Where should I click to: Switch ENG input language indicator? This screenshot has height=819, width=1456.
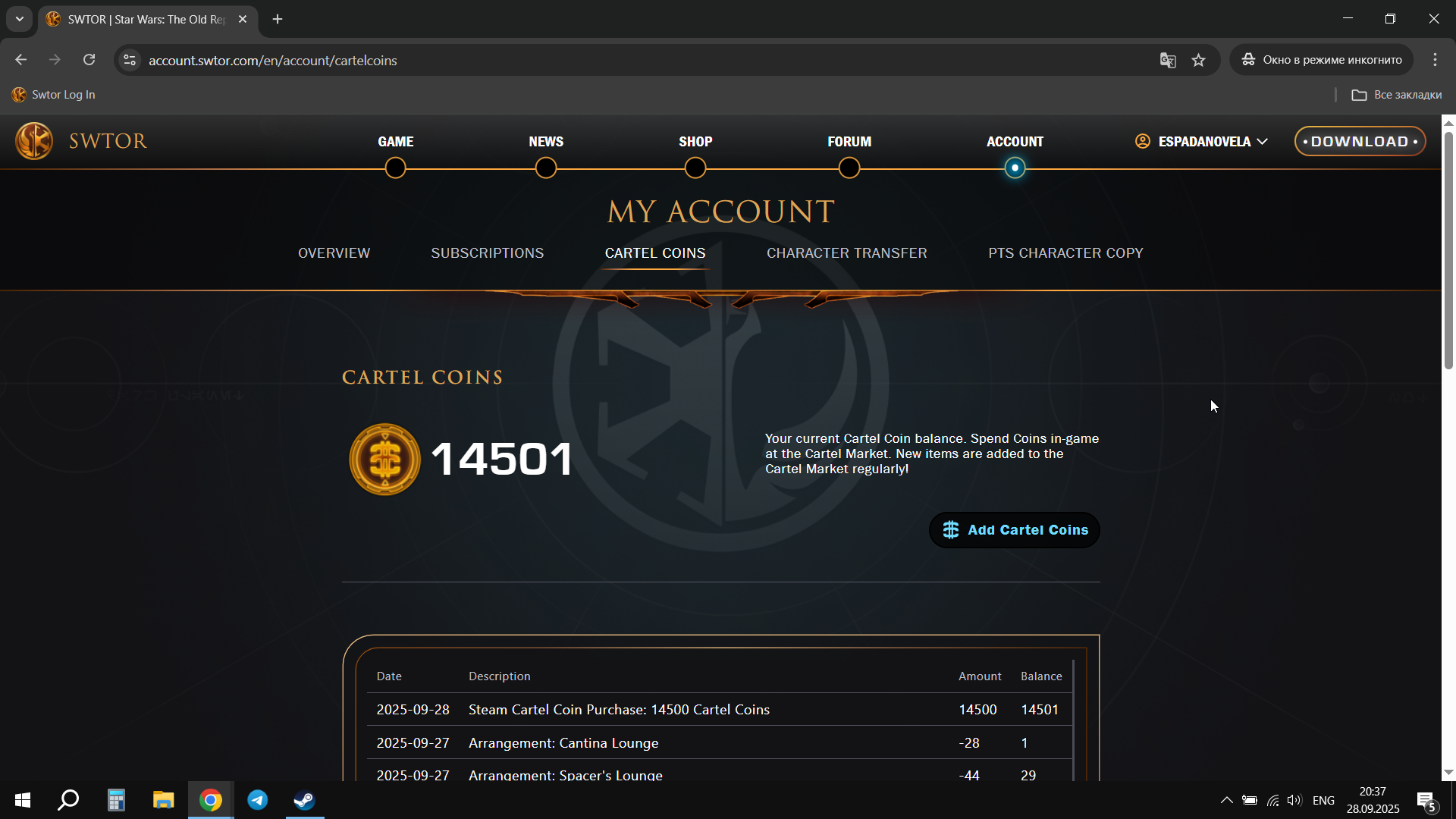pyautogui.click(x=1323, y=800)
